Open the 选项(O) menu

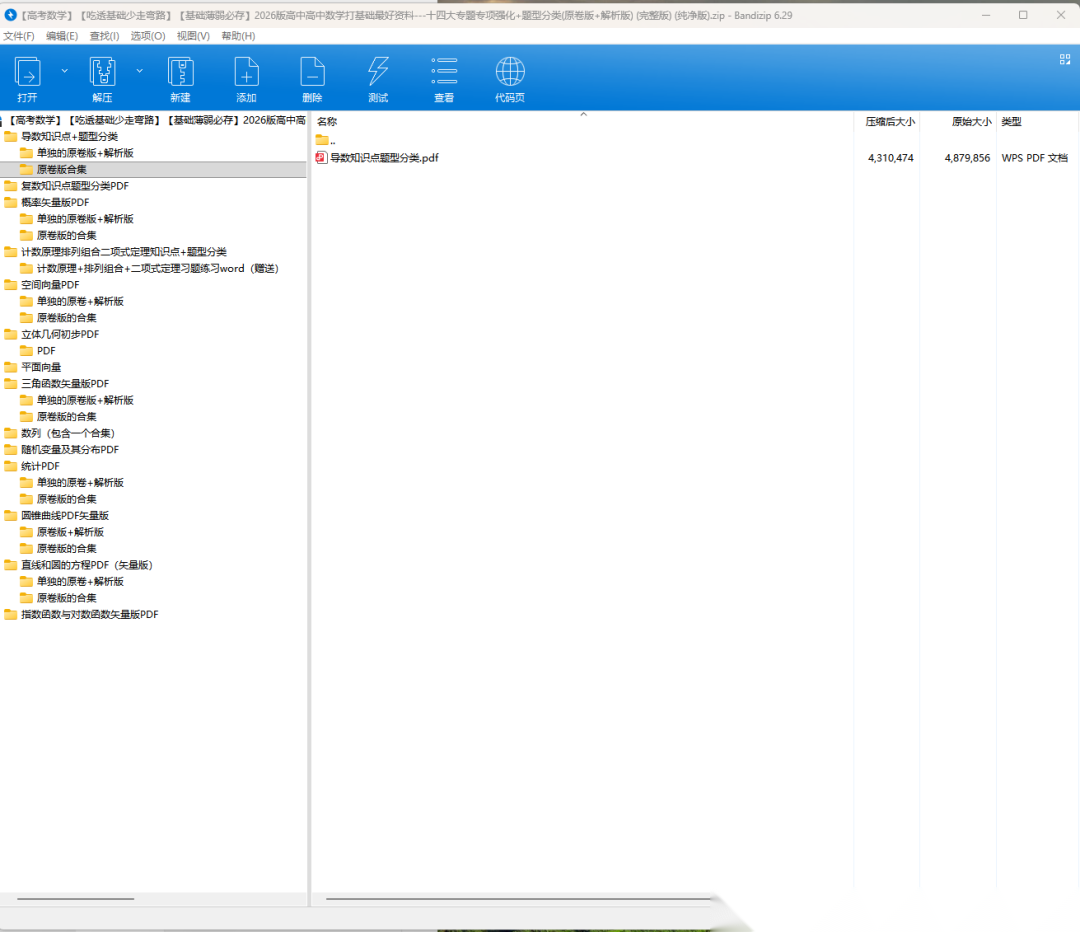click(148, 36)
